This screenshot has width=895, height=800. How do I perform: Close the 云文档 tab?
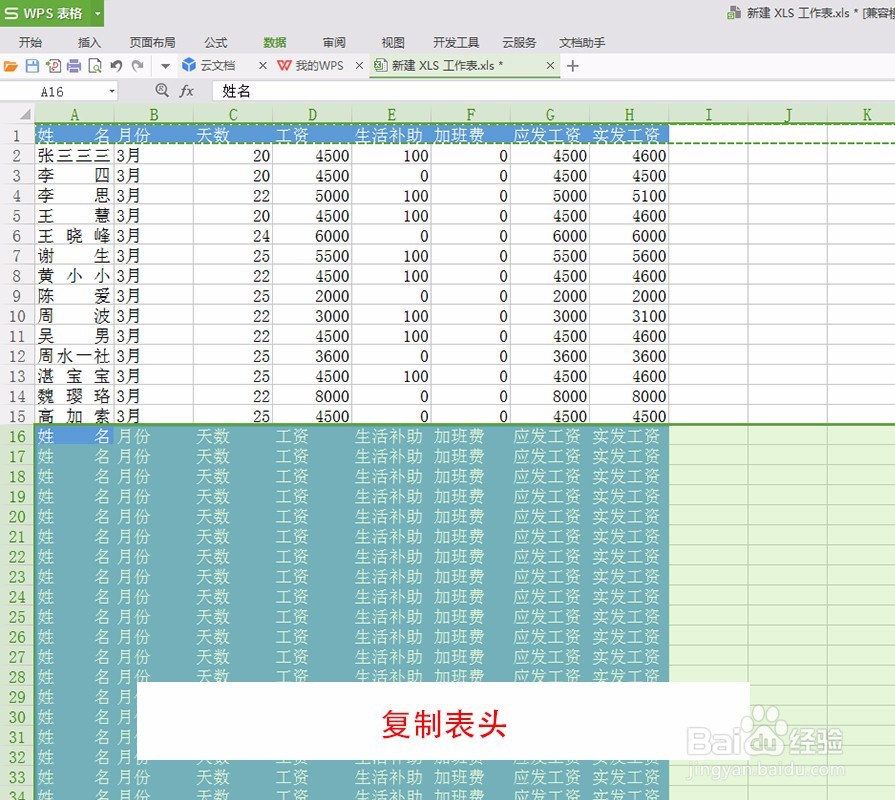pos(263,64)
